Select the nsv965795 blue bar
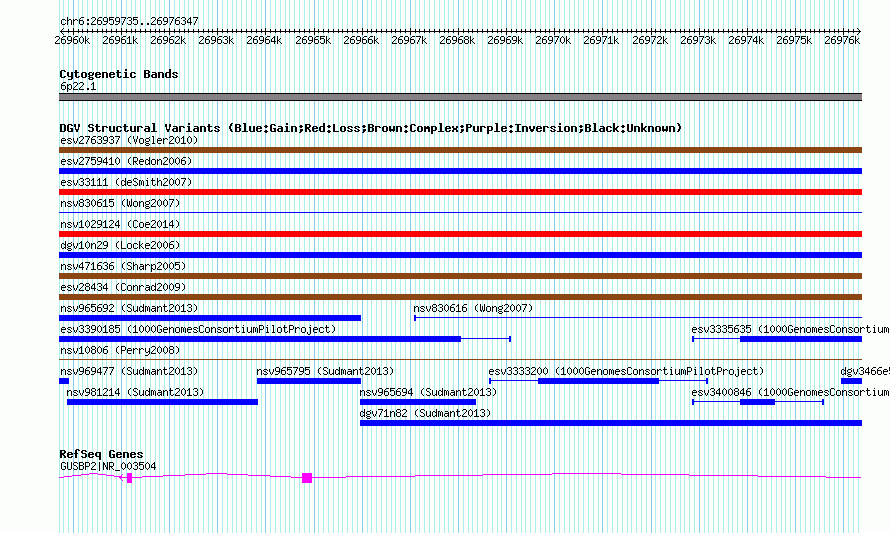 click(x=309, y=381)
